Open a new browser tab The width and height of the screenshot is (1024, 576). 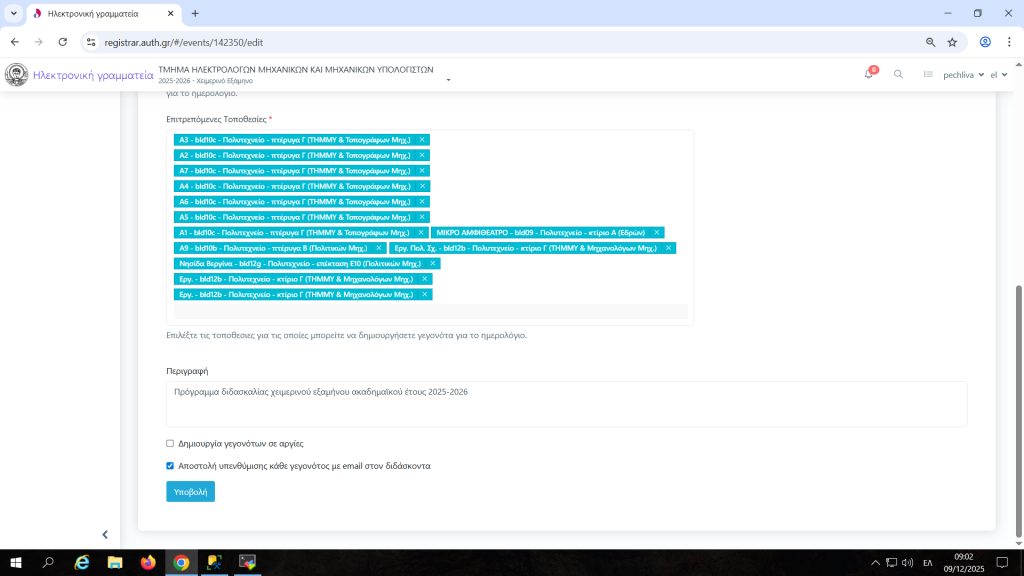(x=195, y=14)
